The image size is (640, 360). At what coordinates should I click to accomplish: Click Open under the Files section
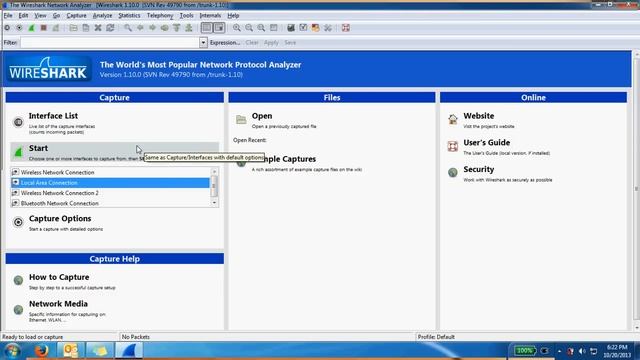click(x=262, y=116)
